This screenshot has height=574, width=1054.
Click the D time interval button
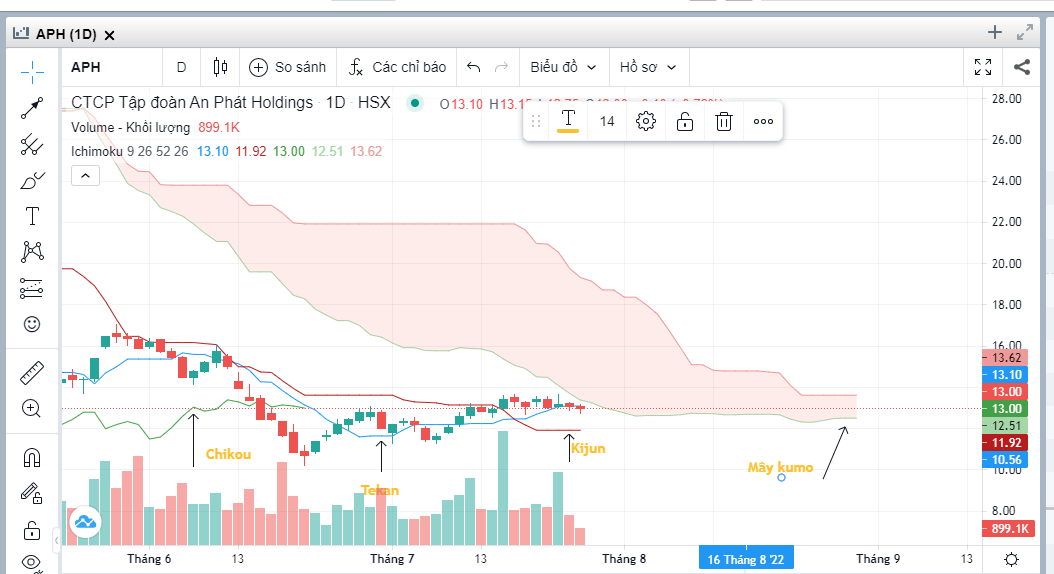181,67
